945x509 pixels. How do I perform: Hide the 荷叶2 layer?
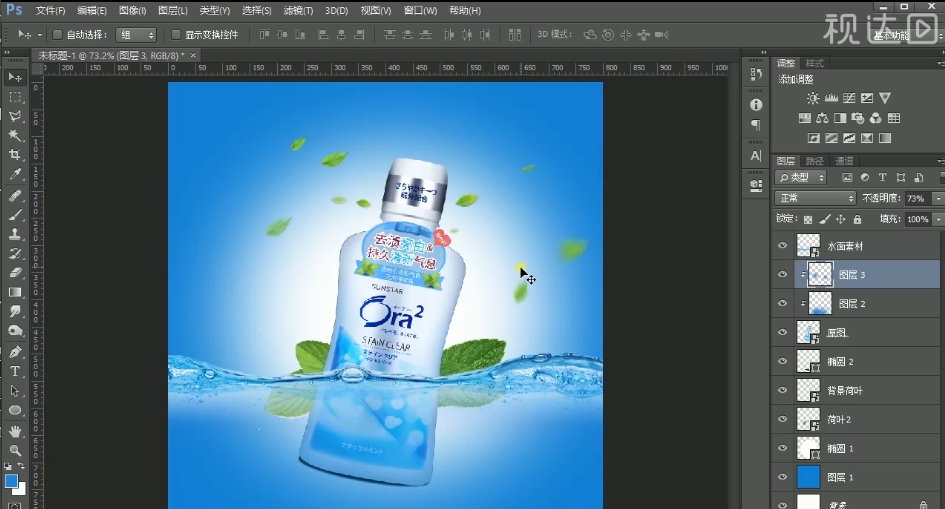coord(782,419)
